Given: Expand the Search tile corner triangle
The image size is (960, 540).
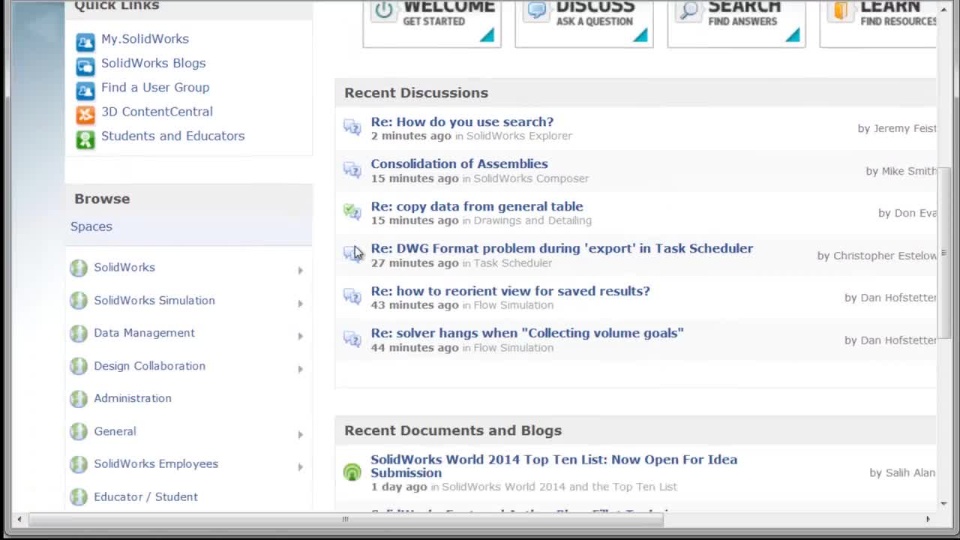Looking at the screenshot, I should coord(793,35).
